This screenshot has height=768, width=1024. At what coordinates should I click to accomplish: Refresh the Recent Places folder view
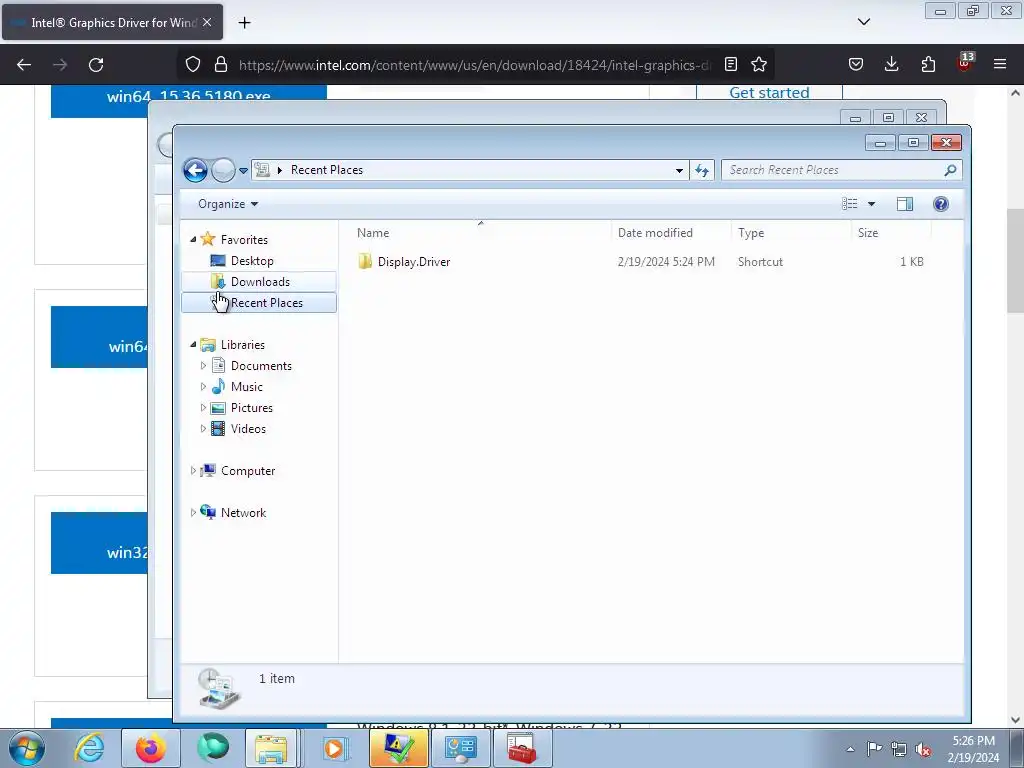[x=702, y=170]
